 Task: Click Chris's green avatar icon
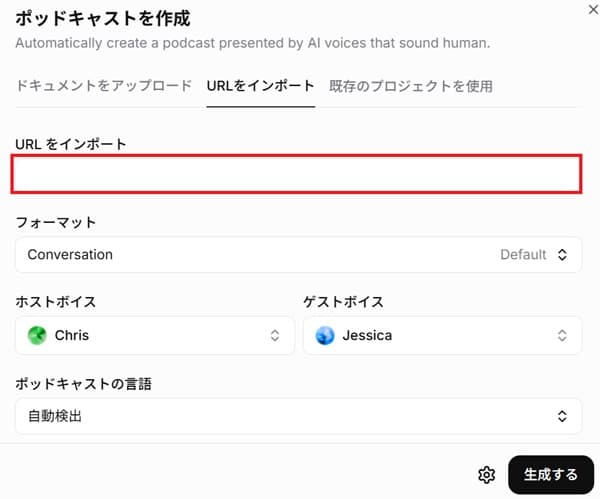coord(37,335)
